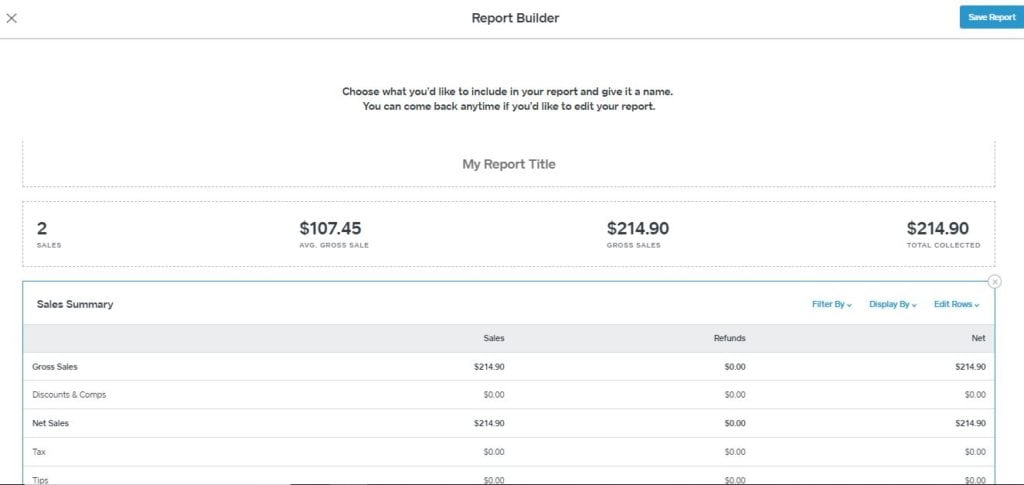Screen dimensions: 1024x485
Task: Select the Tips table row
Action: point(509,477)
